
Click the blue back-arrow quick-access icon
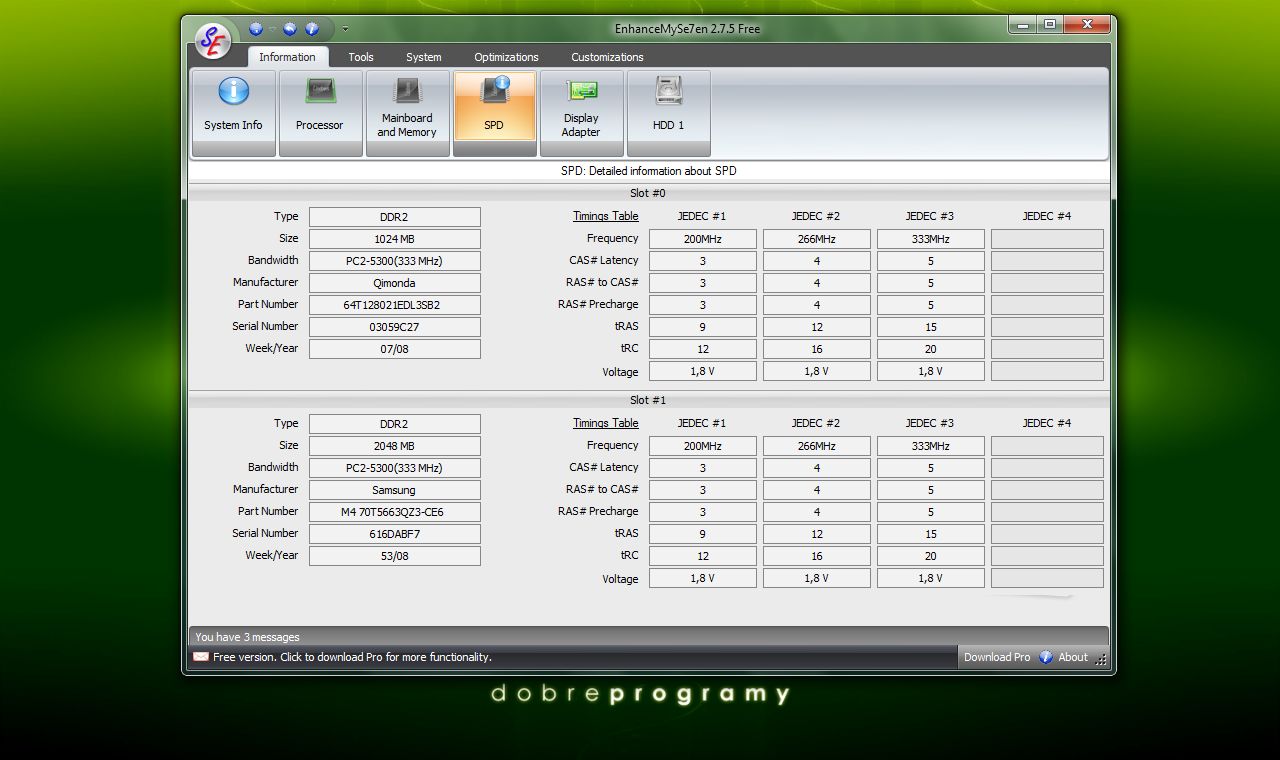(x=290, y=29)
